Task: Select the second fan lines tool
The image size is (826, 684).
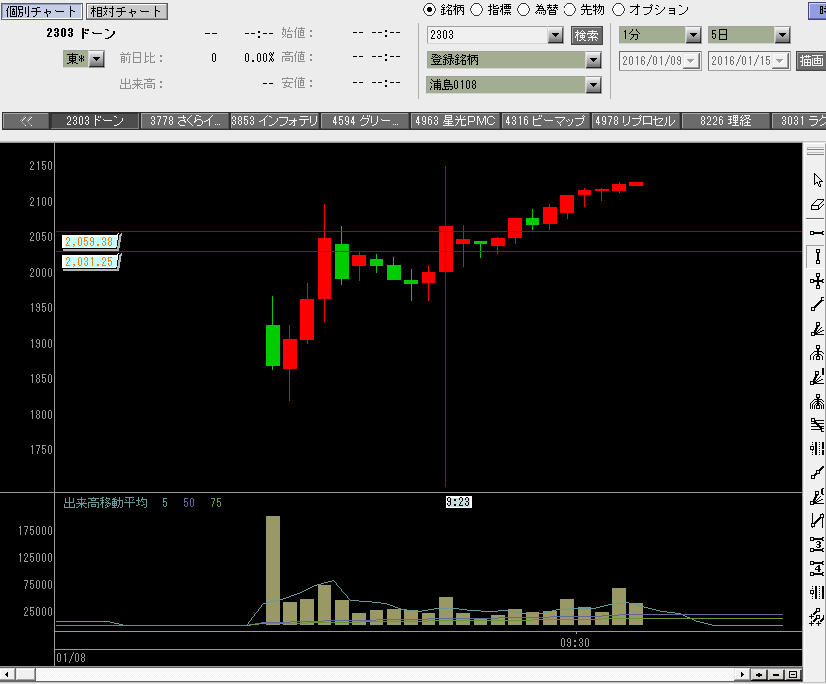Action: [817, 377]
